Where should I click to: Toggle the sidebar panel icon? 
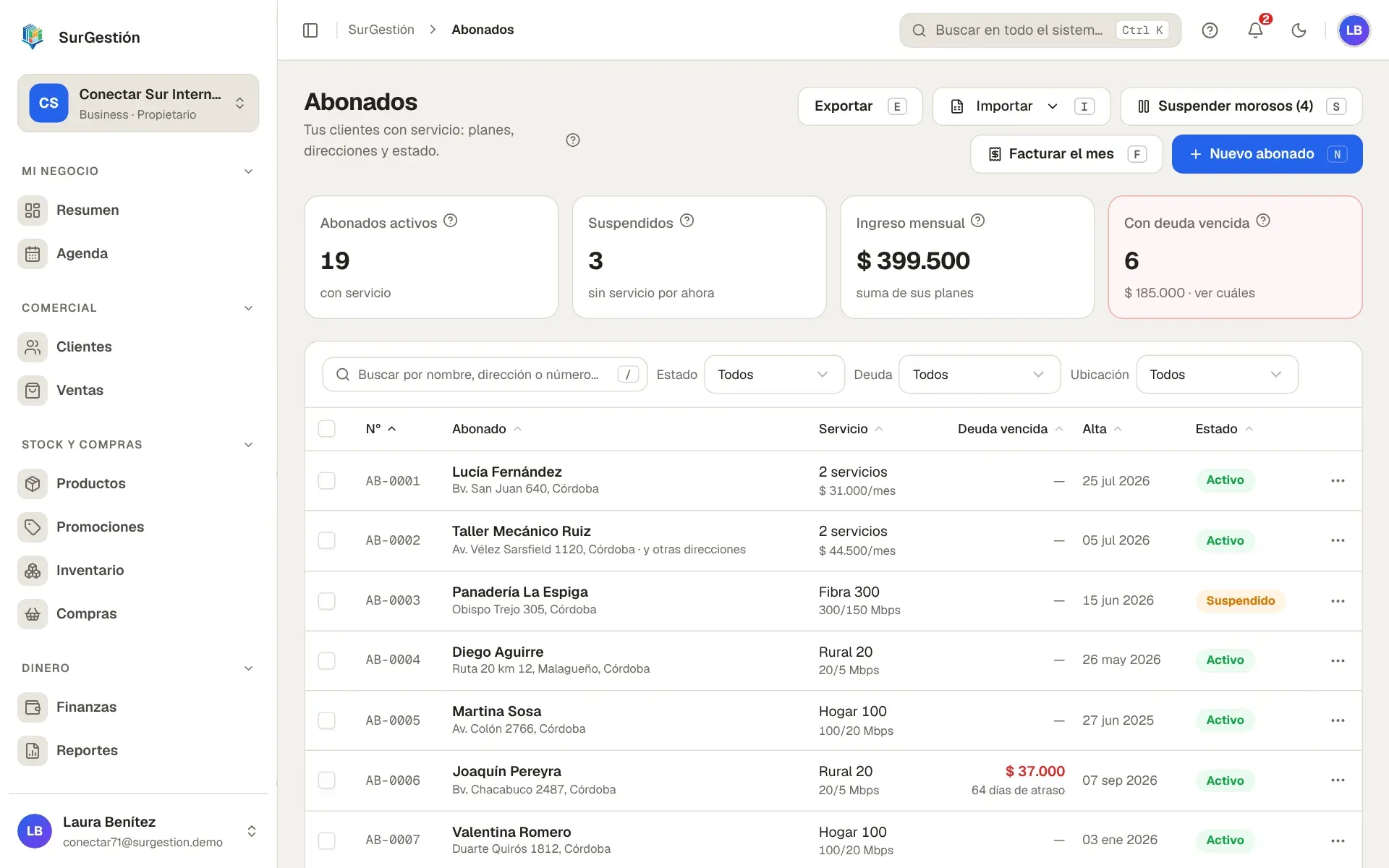(310, 30)
